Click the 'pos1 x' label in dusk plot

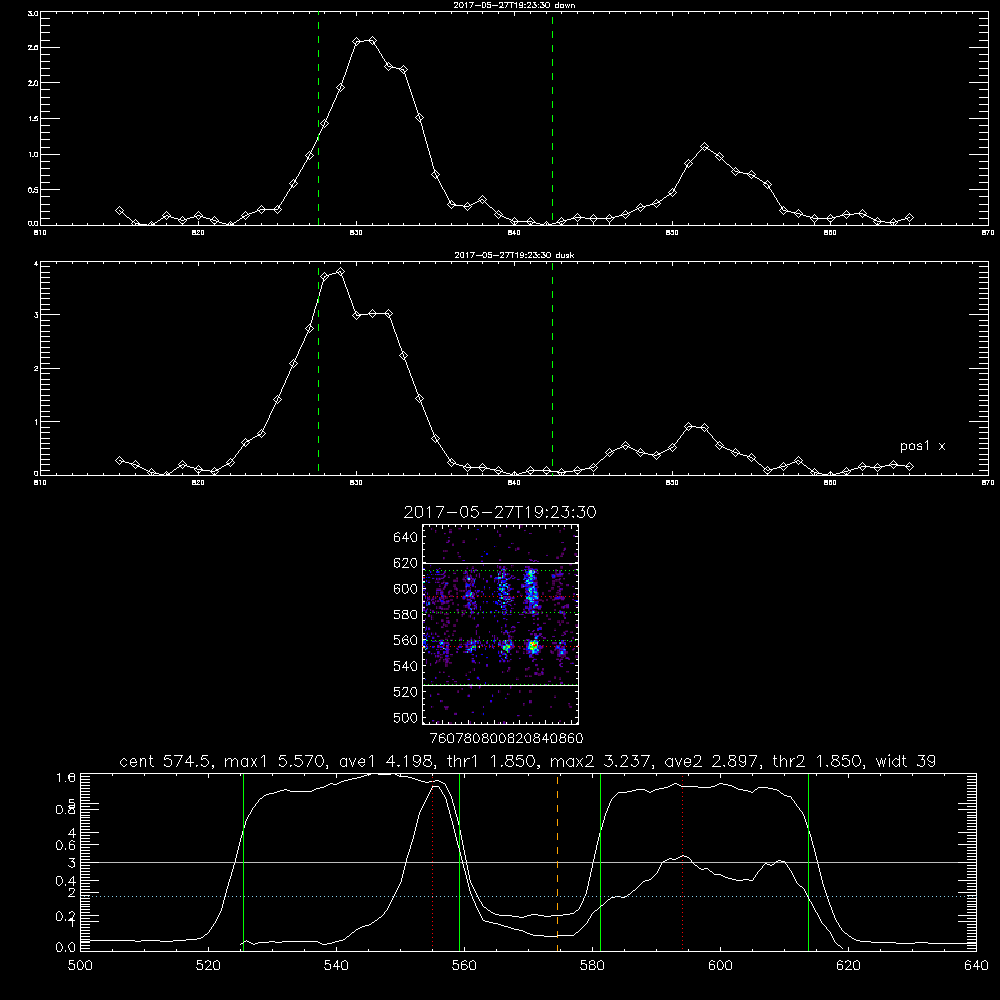(922, 446)
